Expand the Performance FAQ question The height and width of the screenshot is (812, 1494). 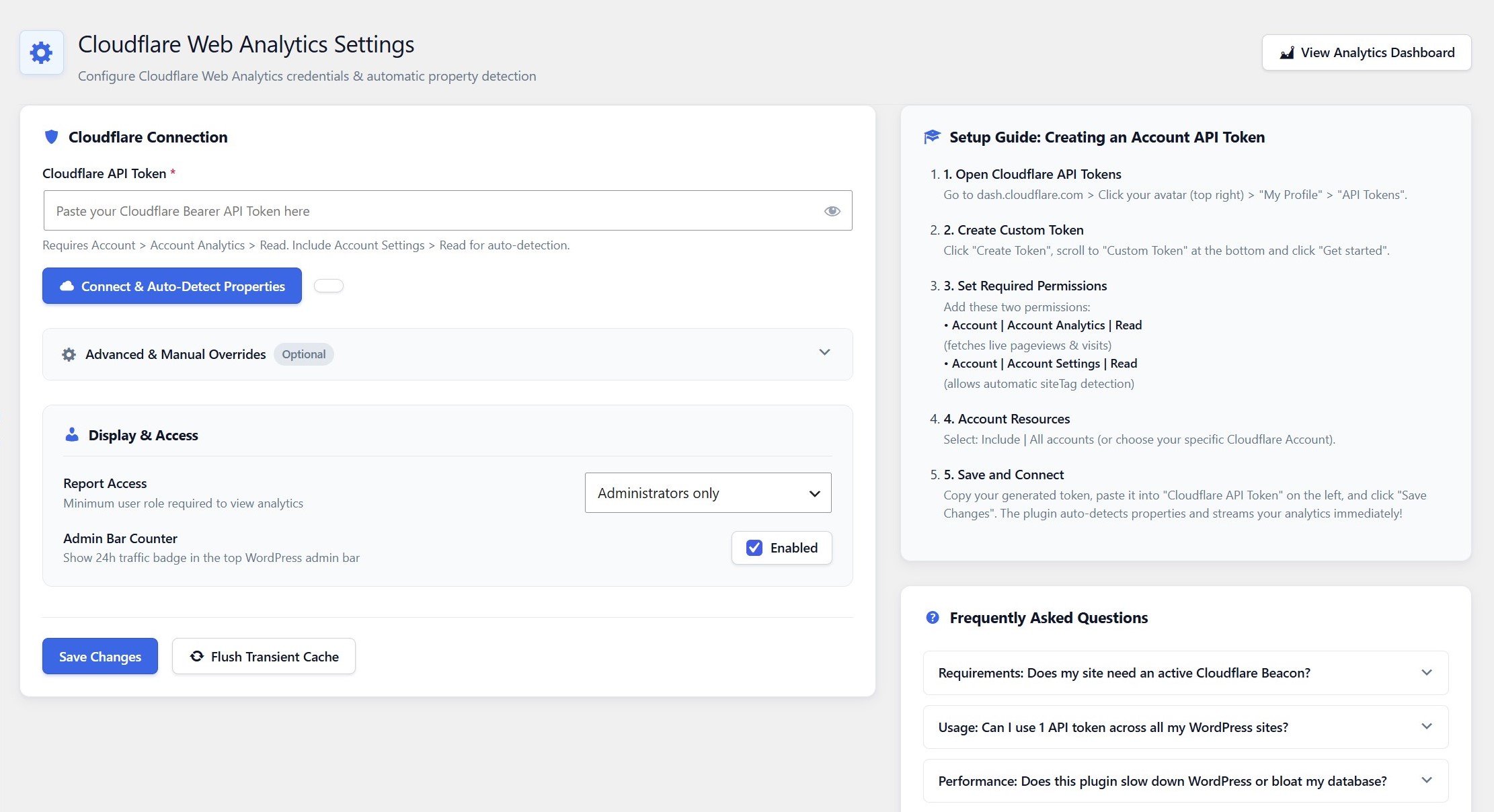(1185, 780)
